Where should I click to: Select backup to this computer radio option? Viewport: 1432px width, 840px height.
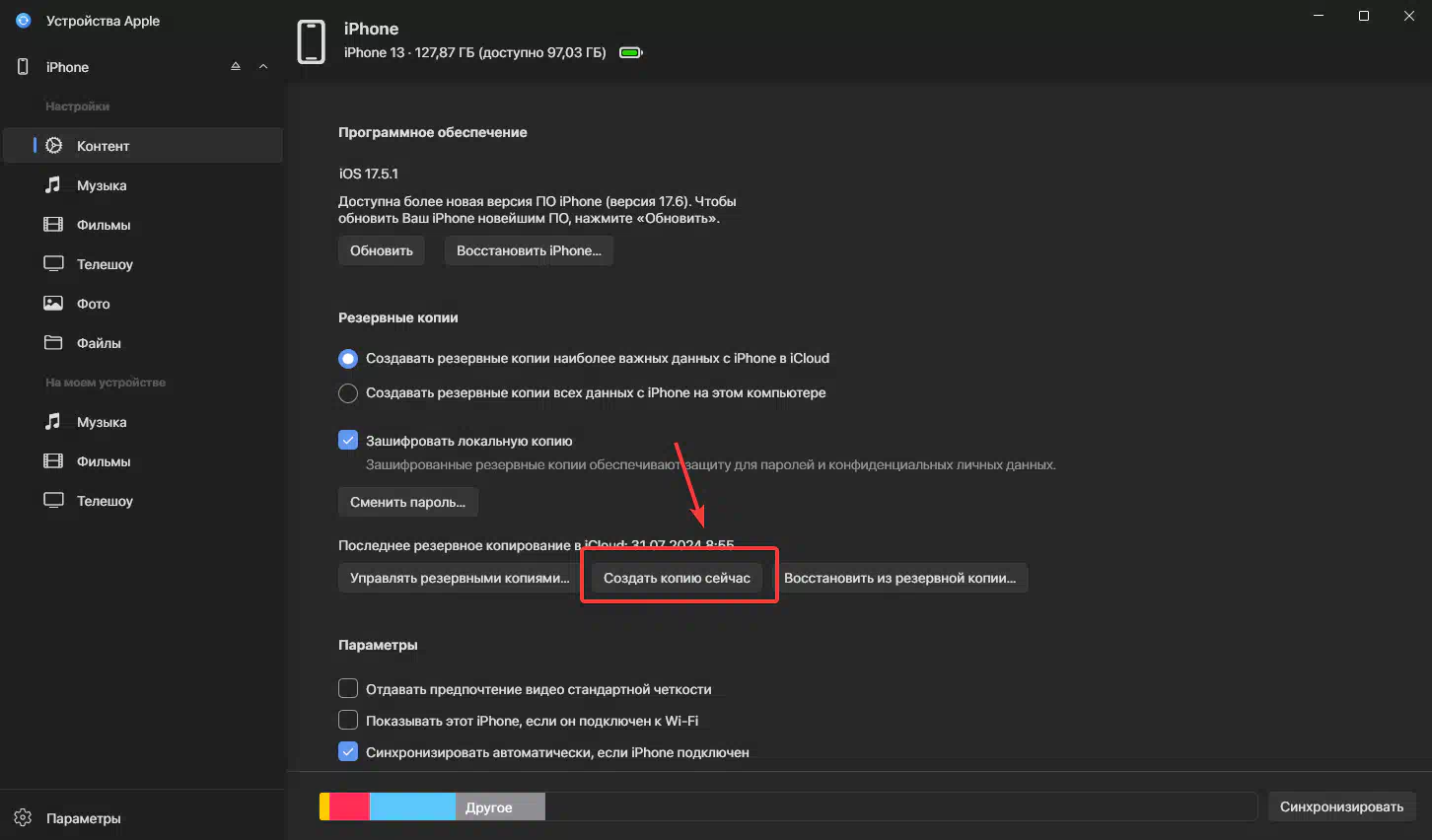[x=348, y=392]
